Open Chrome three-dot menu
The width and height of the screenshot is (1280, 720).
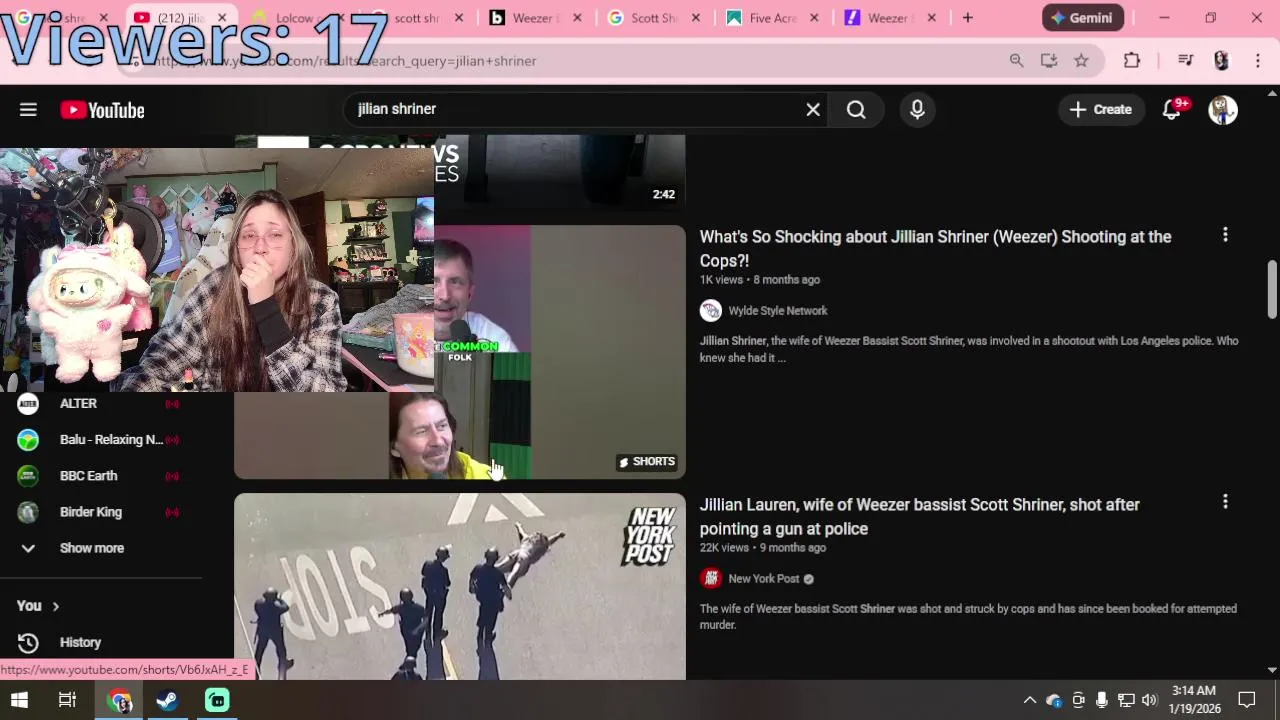(1258, 61)
